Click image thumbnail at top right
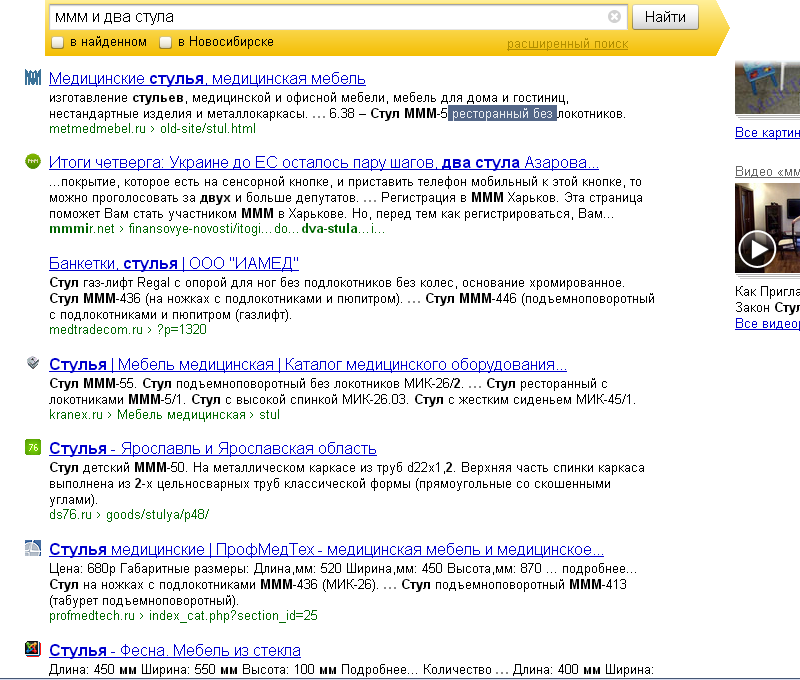The height and width of the screenshot is (680, 800). pyautogui.click(x=767, y=88)
